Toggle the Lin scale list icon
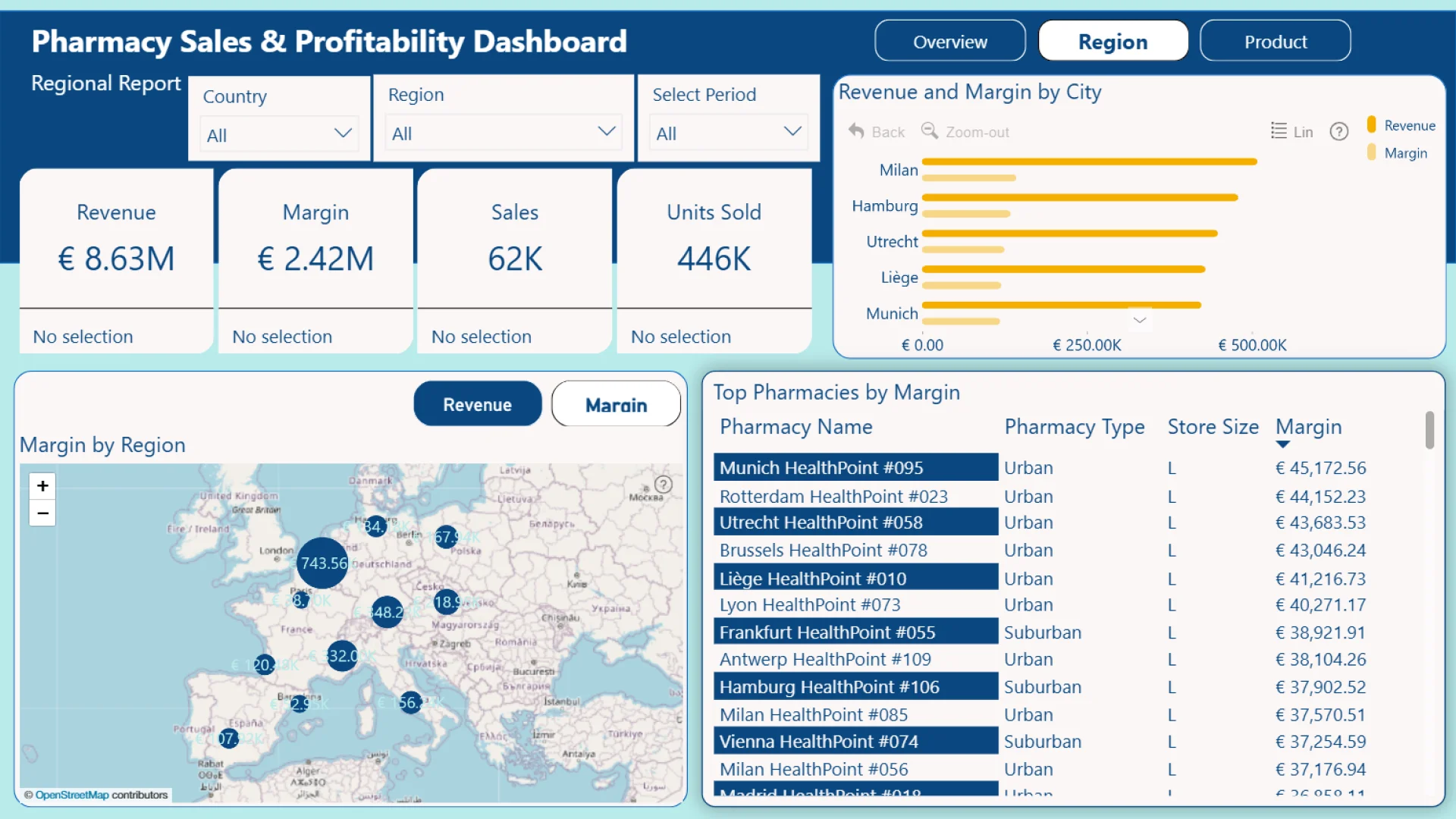 [x=1279, y=131]
